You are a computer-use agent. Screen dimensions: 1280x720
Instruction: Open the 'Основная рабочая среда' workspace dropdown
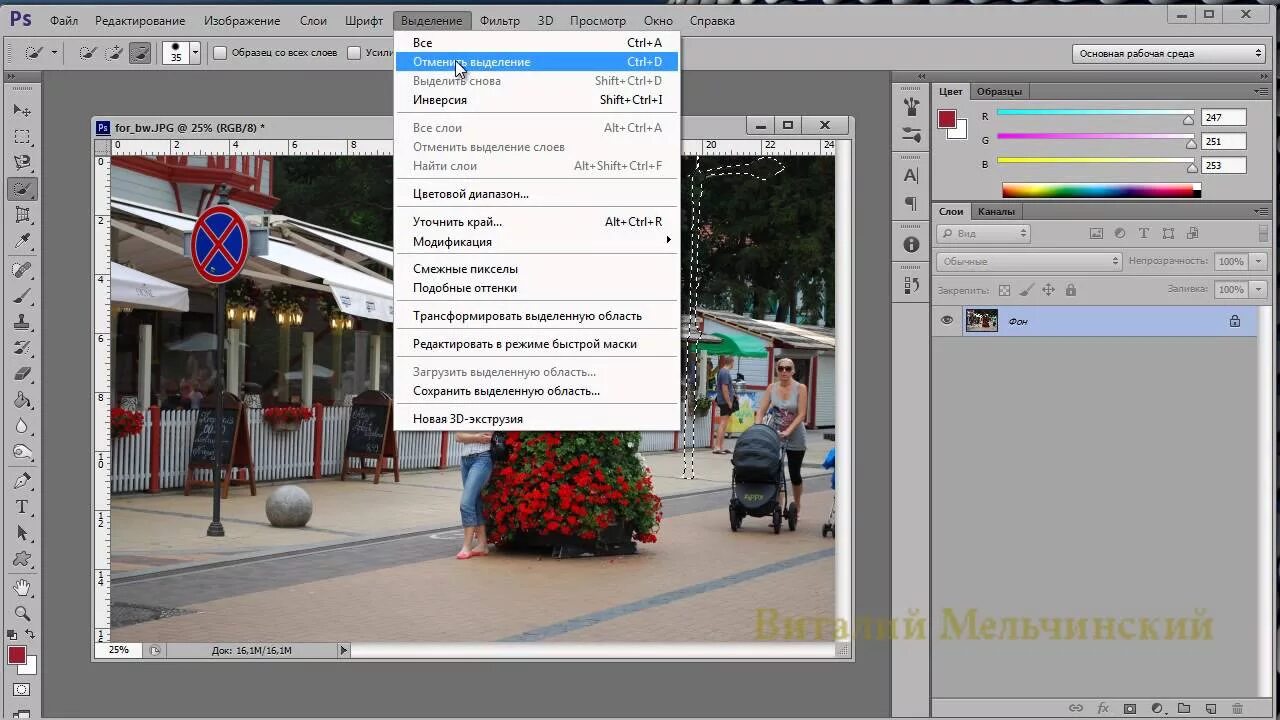click(1169, 54)
